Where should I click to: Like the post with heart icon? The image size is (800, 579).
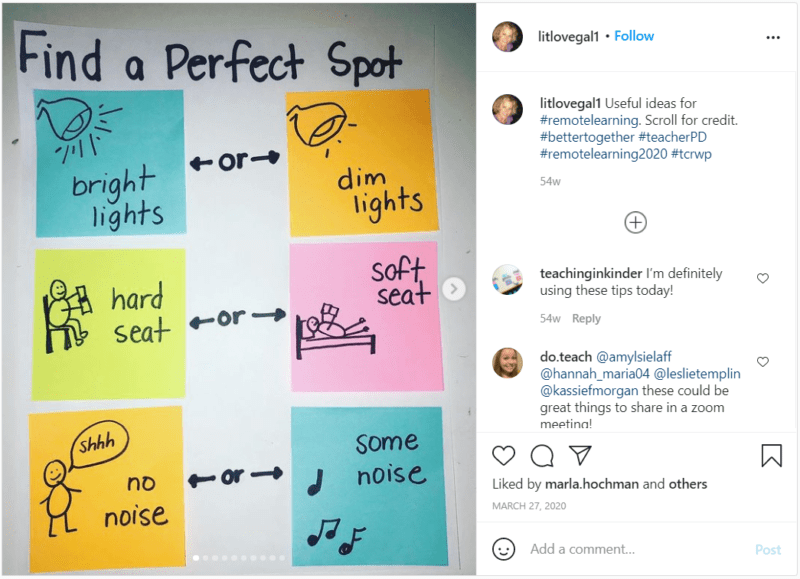click(504, 456)
